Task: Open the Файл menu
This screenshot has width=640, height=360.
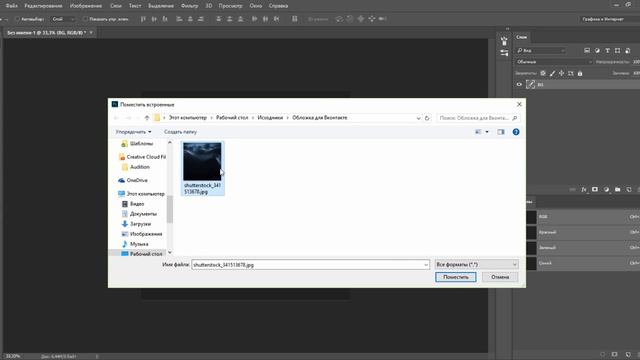Action: pos(11,6)
